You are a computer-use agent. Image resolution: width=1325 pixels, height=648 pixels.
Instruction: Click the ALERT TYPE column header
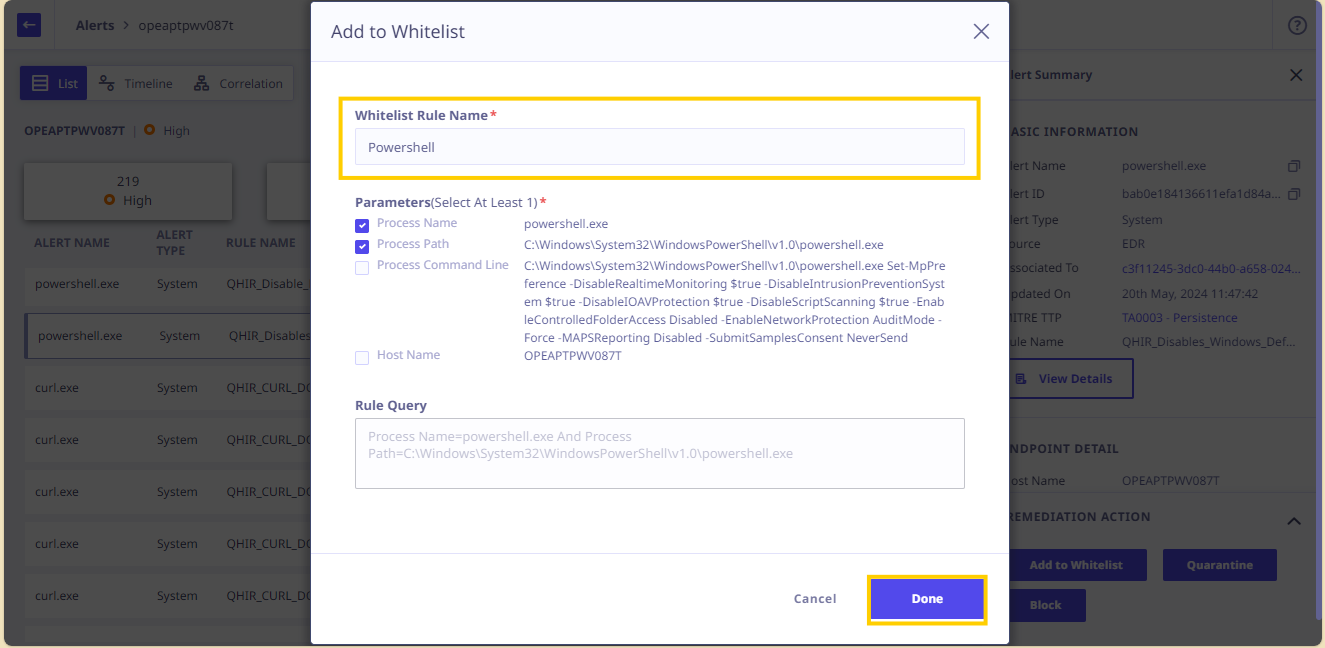pos(175,242)
